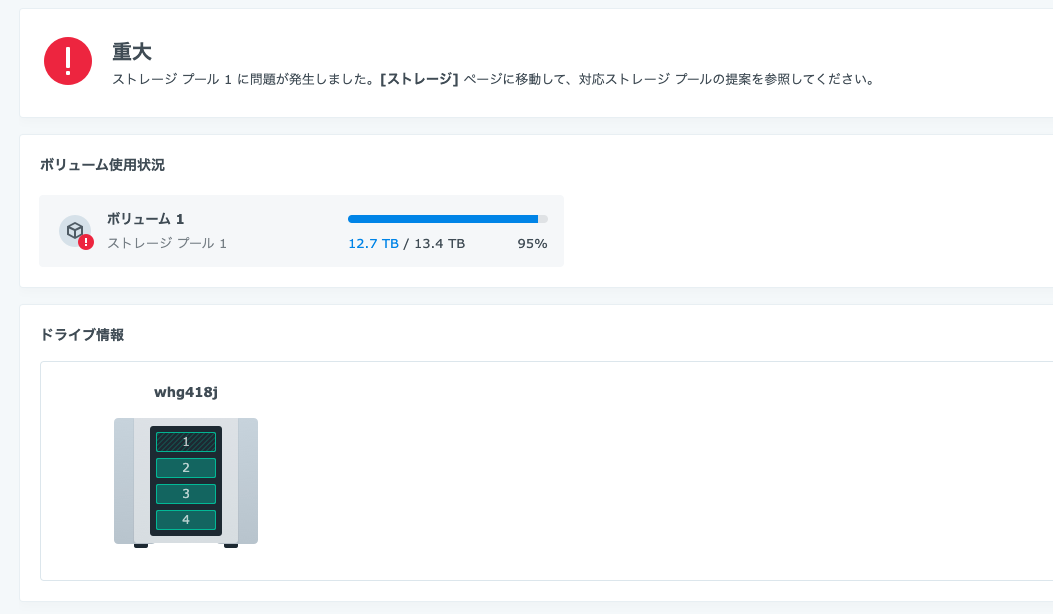Click the whg418j device name label

point(186,392)
